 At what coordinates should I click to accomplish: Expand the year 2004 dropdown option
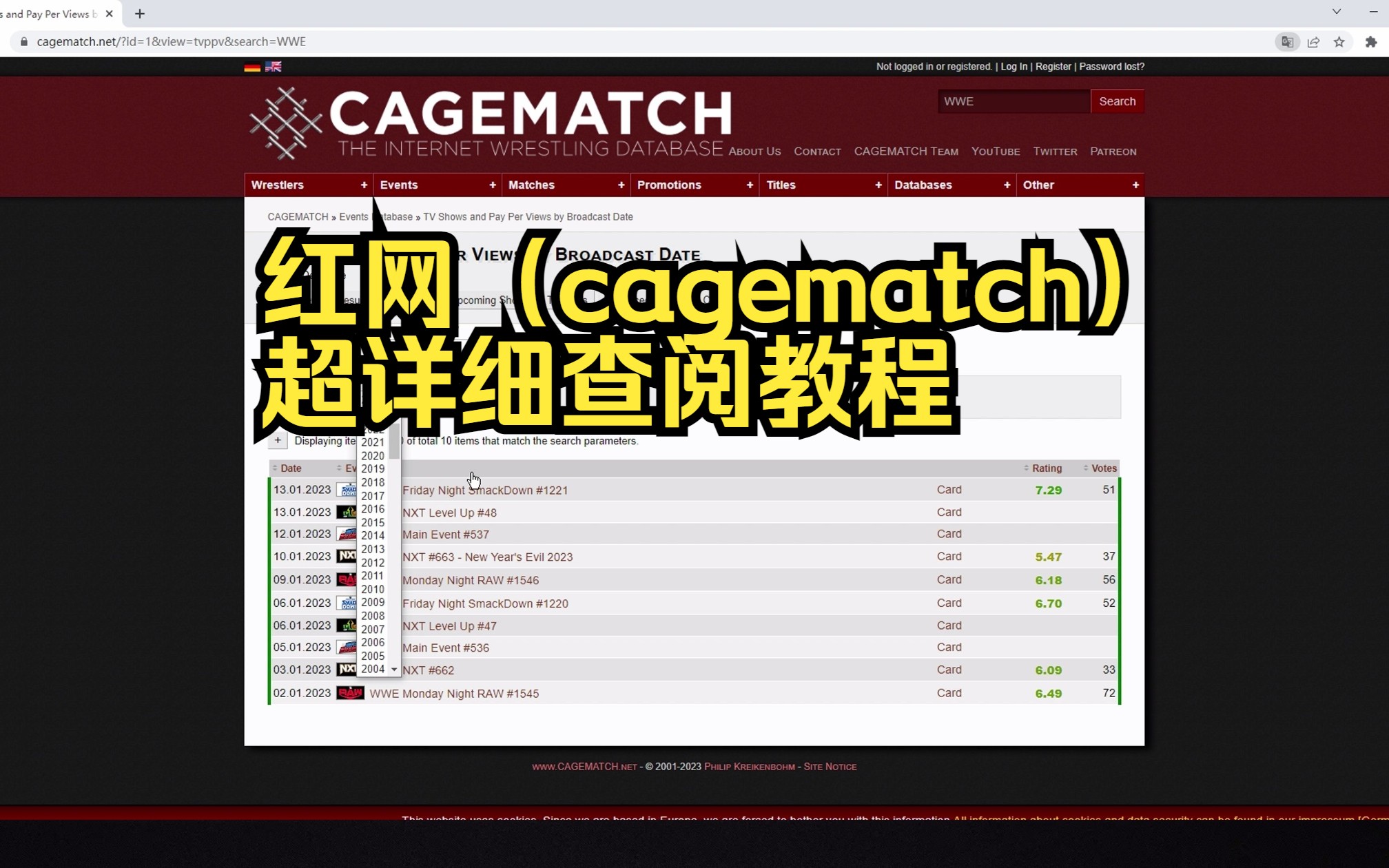[x=372, y=668]
